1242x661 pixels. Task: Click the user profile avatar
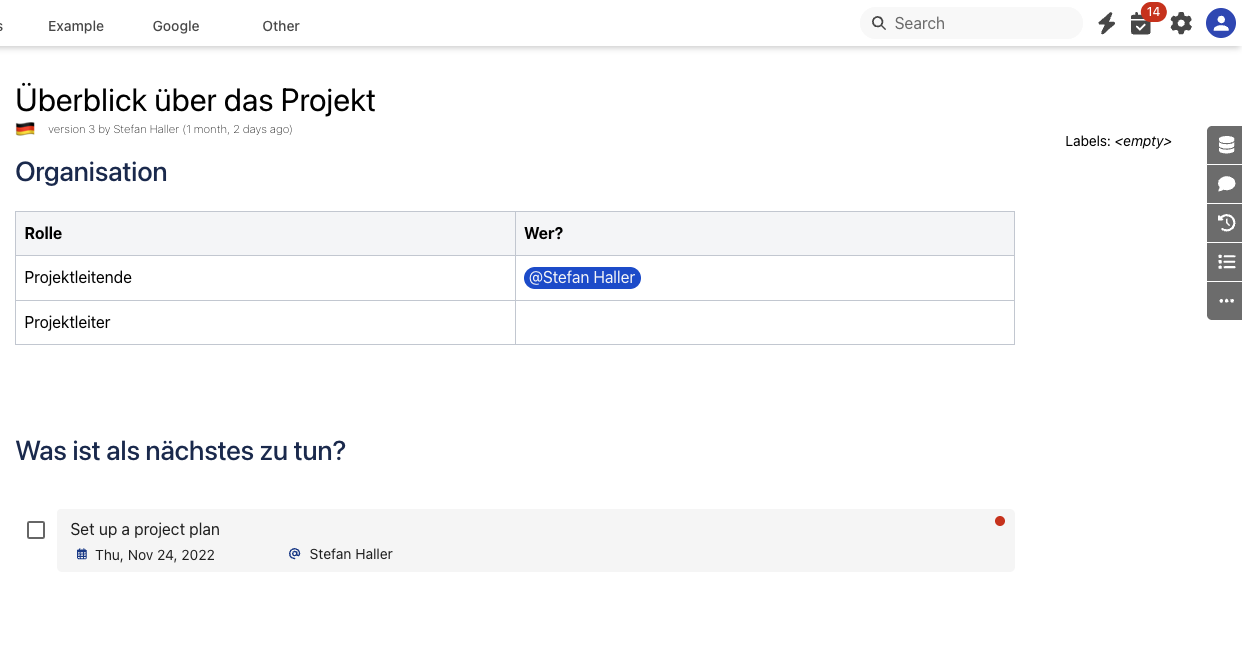1220,23
